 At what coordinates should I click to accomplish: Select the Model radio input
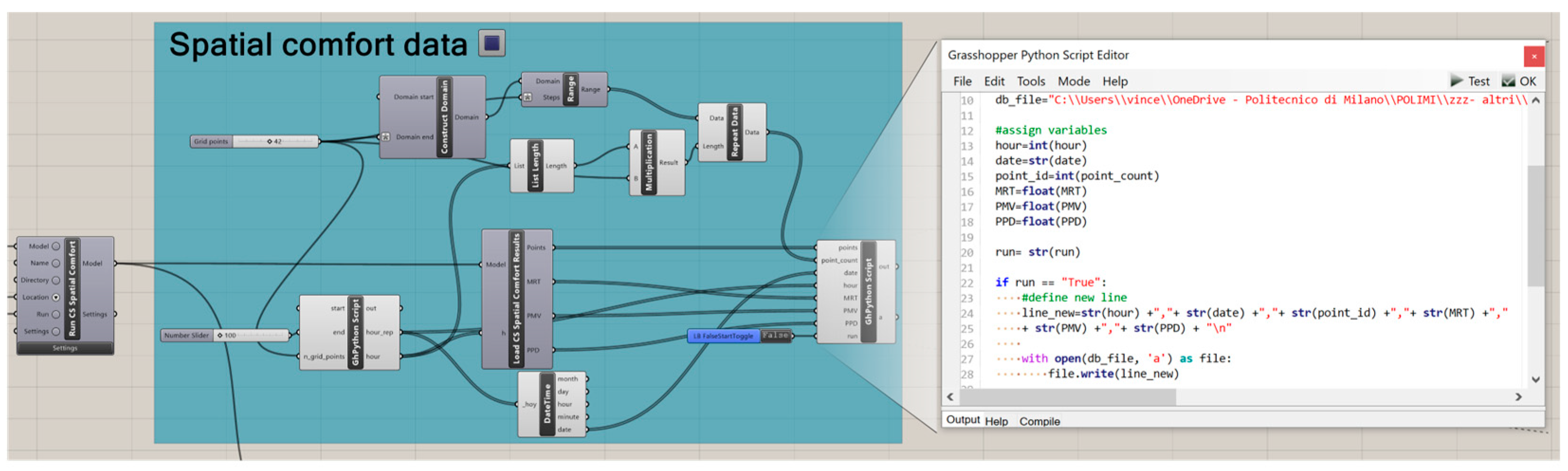coord(56,246)
